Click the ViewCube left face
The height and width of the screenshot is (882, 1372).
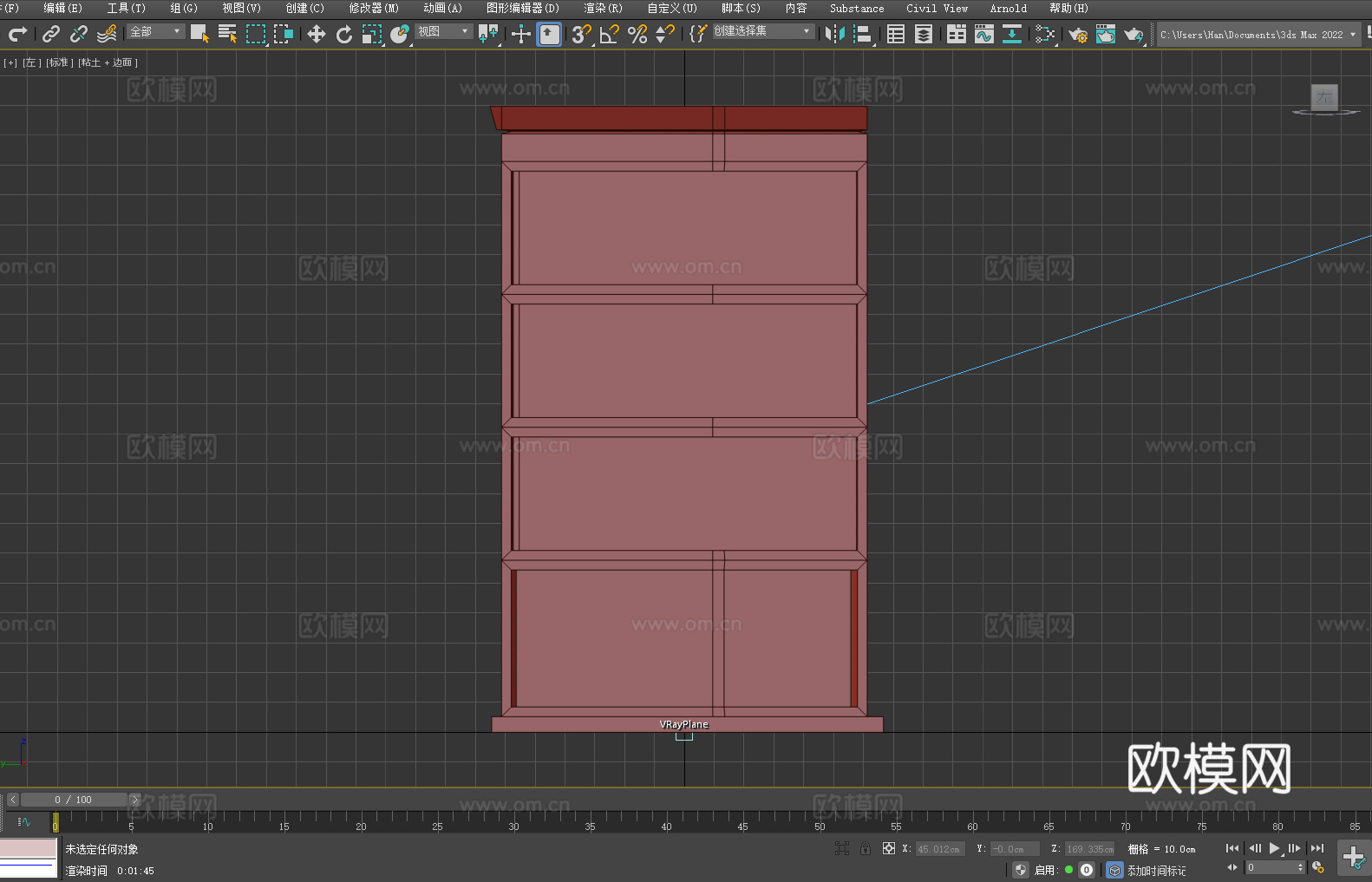pos(1324,97)
